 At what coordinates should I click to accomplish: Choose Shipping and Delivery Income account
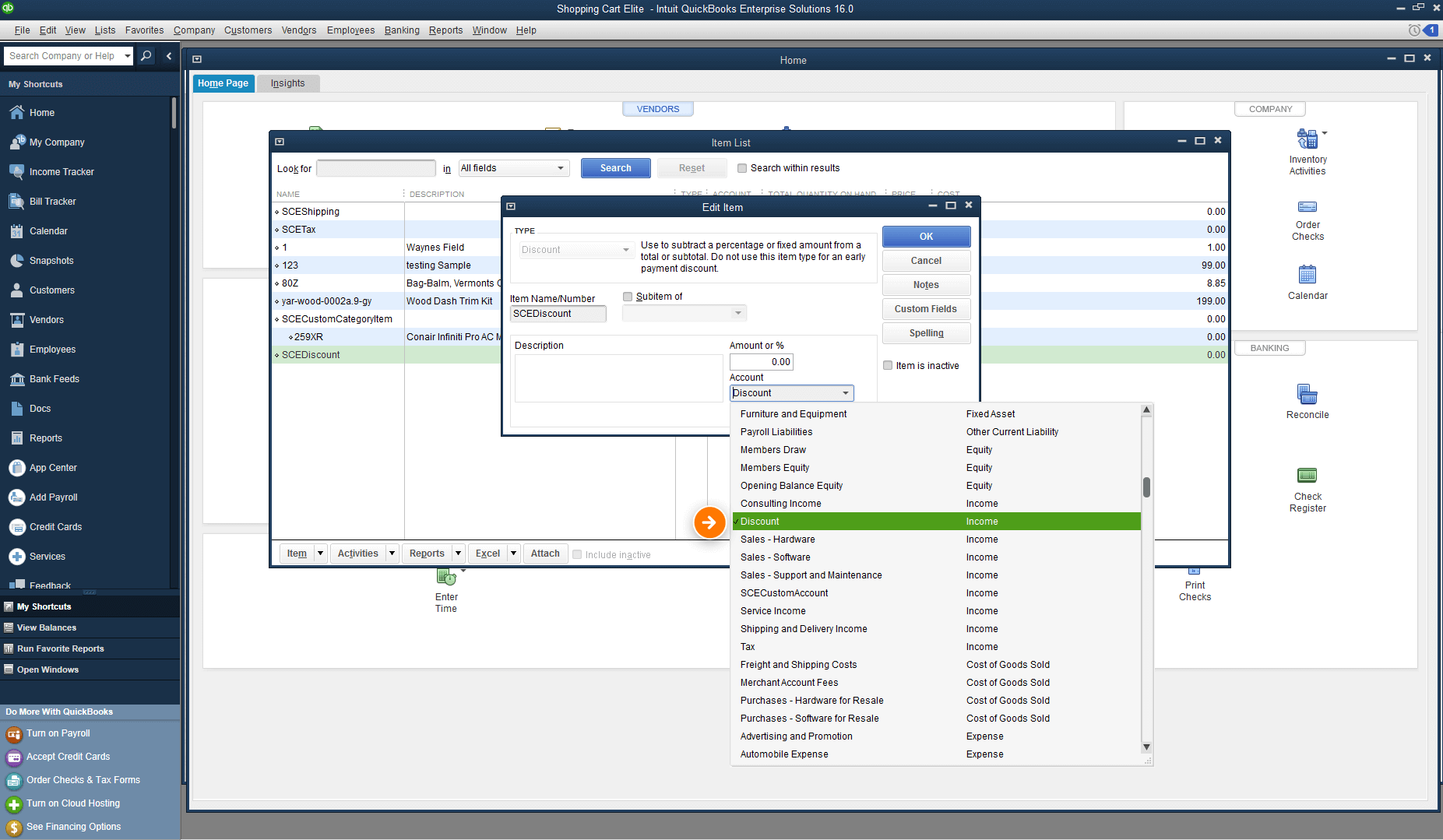point(937,629)
